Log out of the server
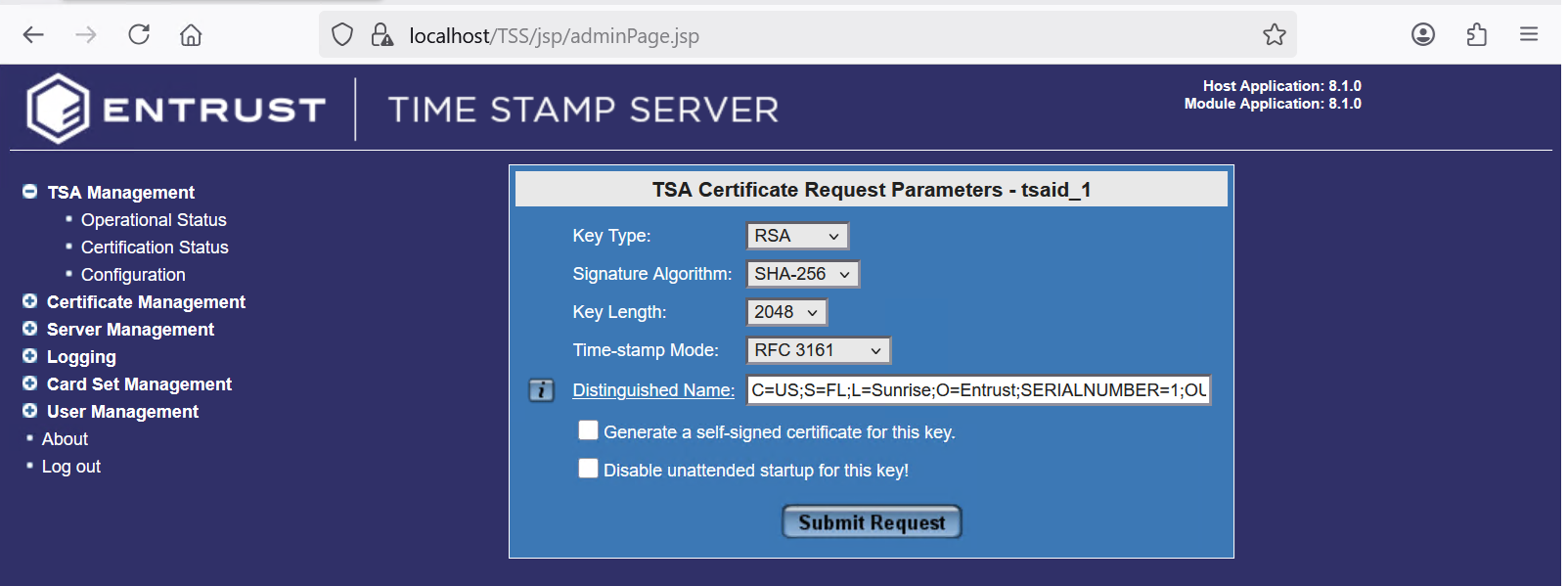1568x586 pixels. tap(71, 467)
